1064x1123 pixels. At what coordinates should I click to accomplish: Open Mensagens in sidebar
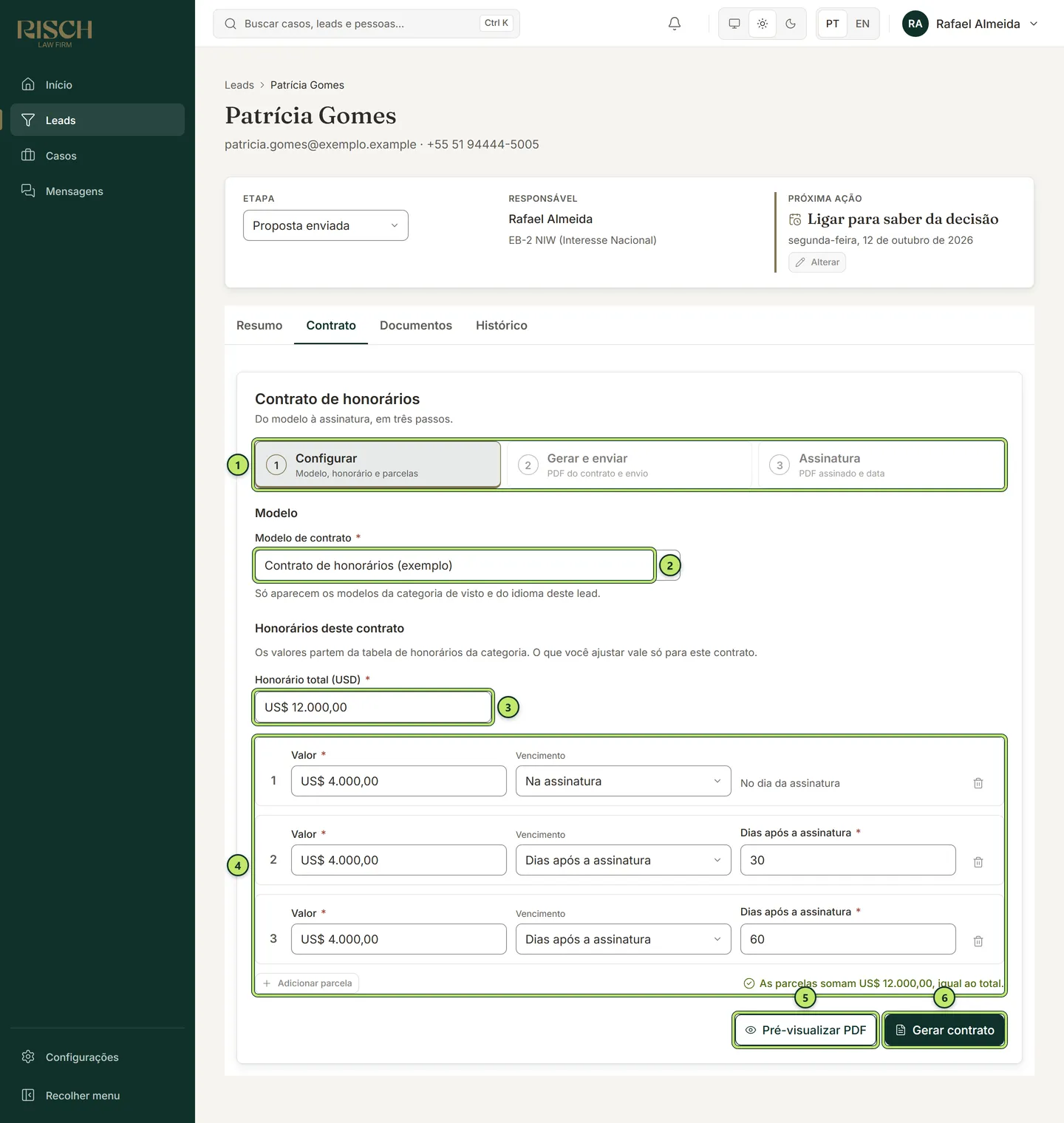98,191
